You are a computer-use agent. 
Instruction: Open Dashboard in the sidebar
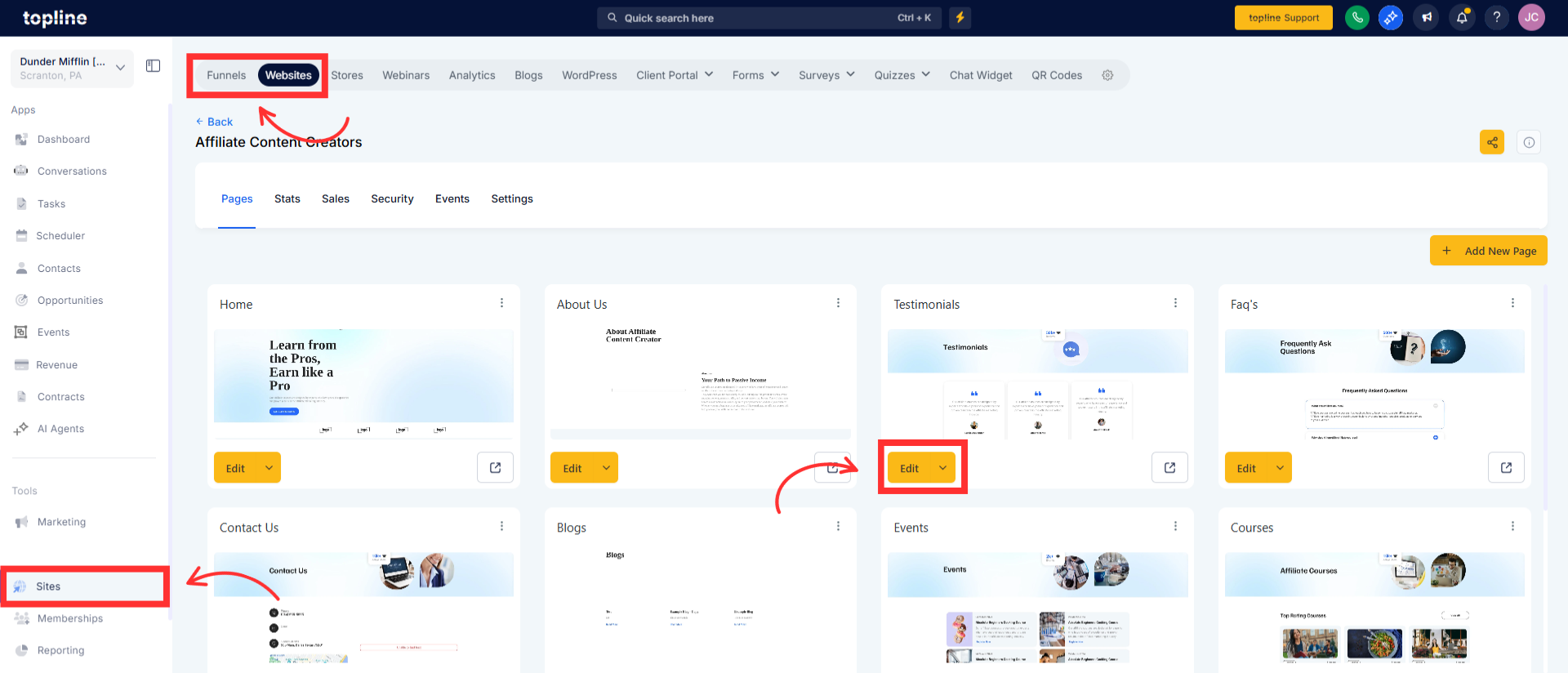coord(64,140)
